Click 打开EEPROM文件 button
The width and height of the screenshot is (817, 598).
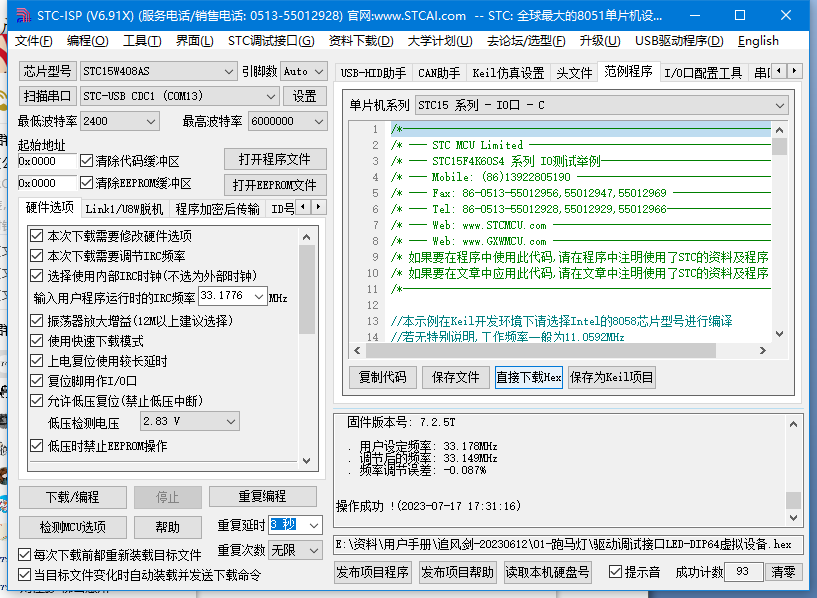(x=275, y=184)
